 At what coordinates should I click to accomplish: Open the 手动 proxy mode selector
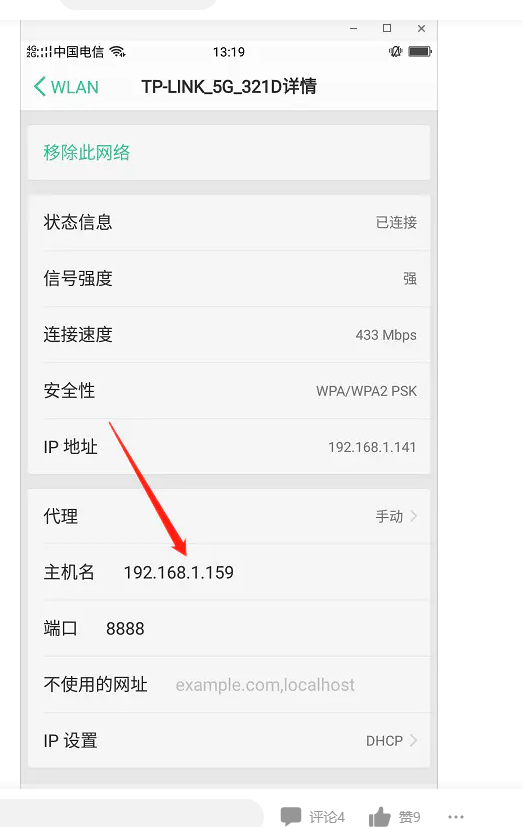click(389, 516)
